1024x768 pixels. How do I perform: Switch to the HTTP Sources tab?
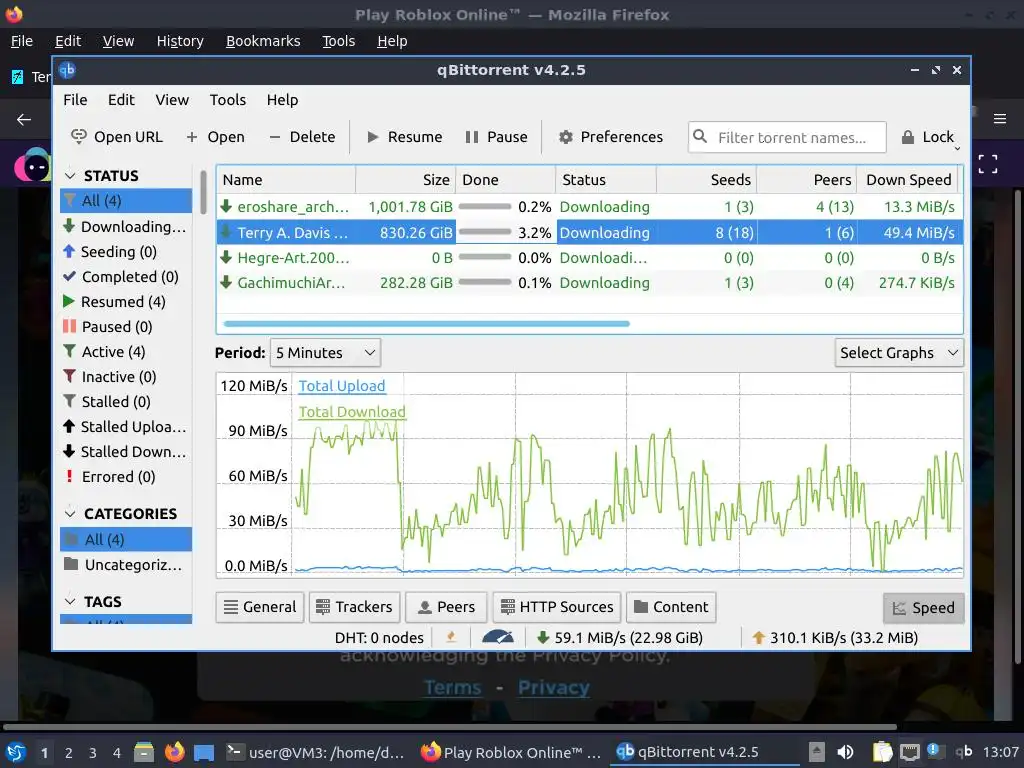tap(556, 607)
